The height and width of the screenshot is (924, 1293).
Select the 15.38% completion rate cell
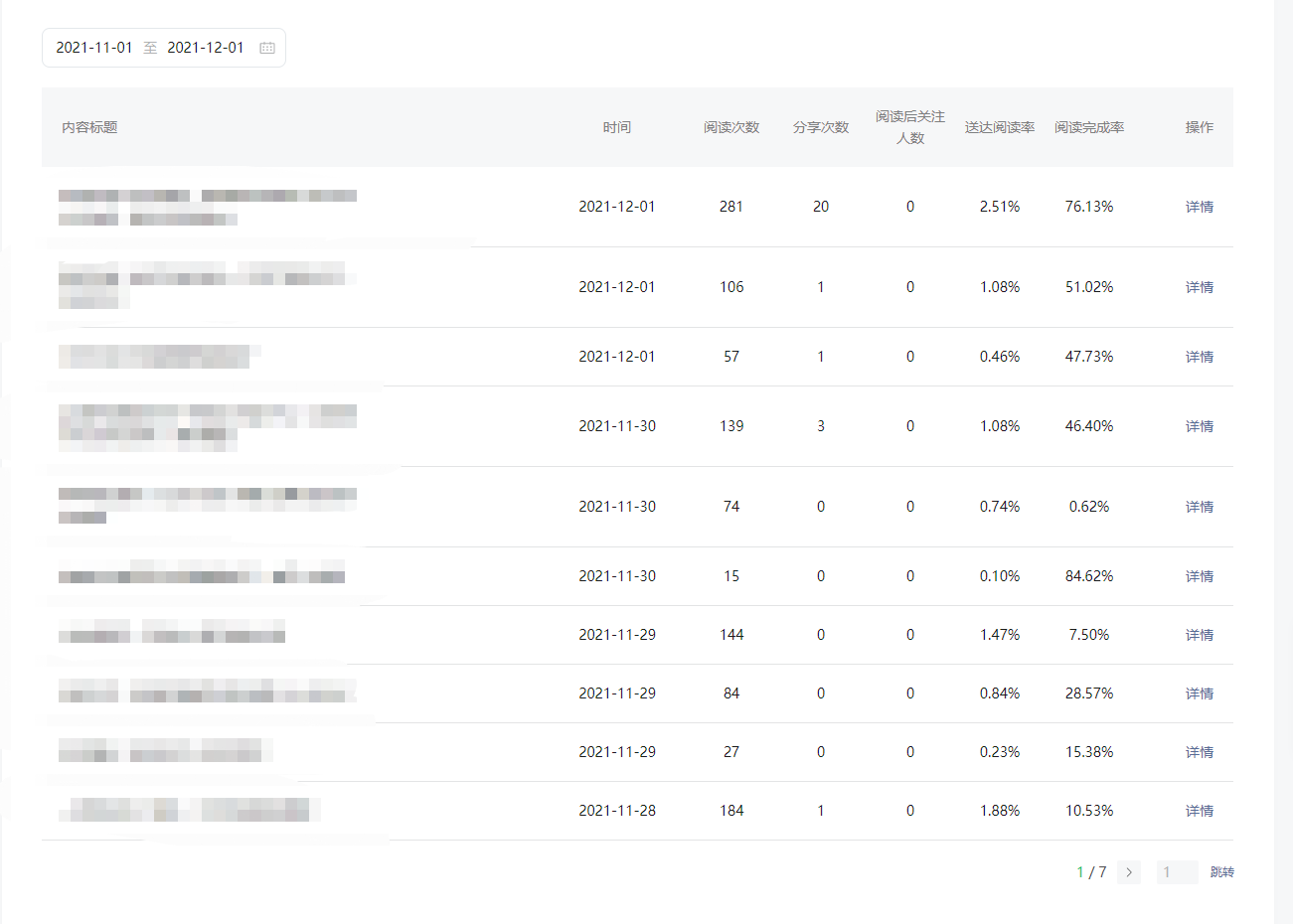(1089, 752)
